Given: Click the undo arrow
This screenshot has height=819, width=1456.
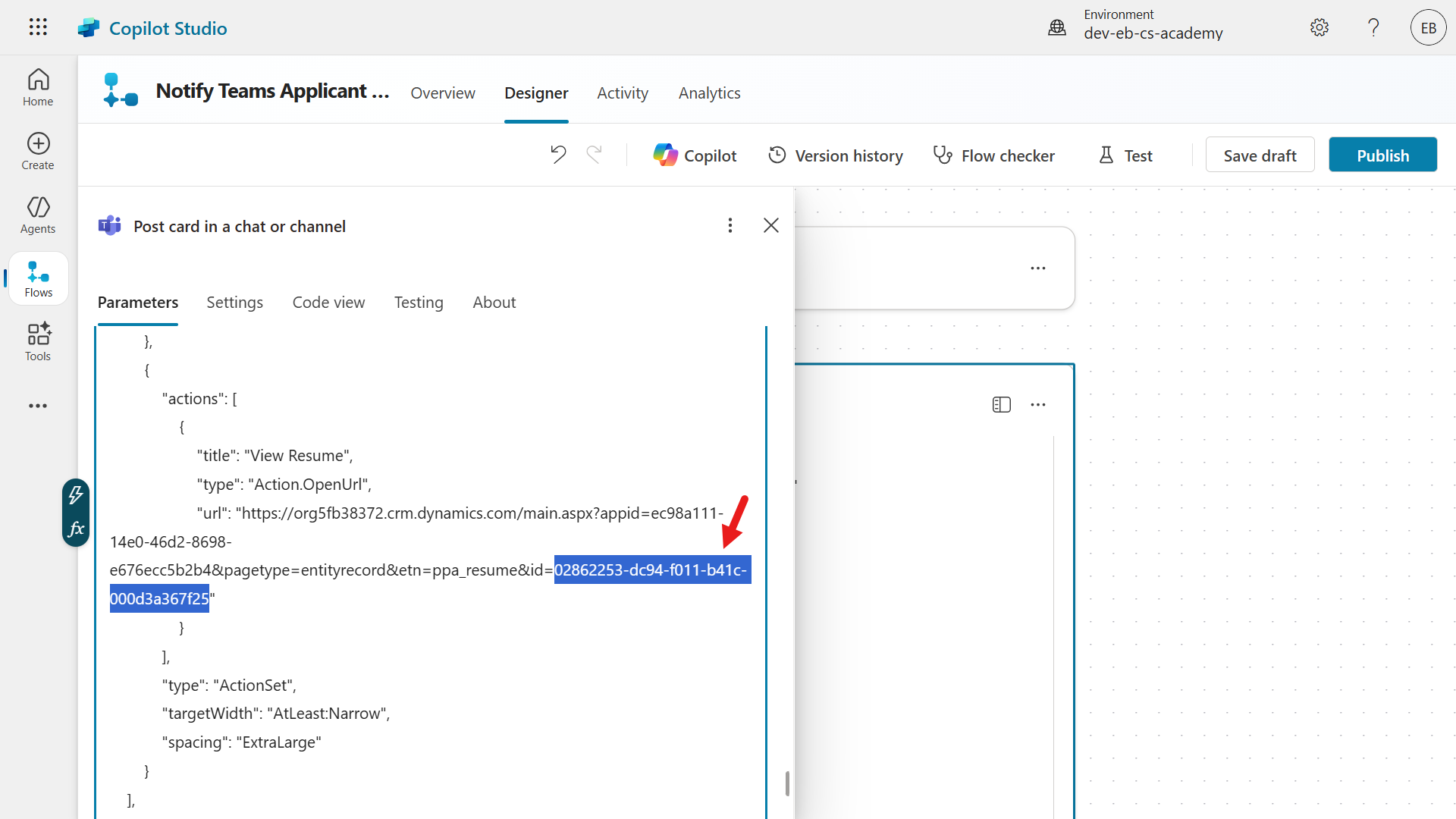Looking at the screenshot, I should point(558,155).
